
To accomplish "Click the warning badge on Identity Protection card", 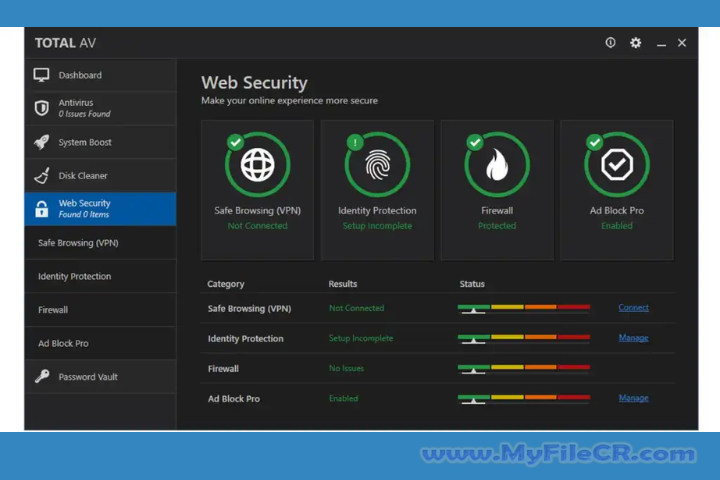I will coord(355,142).
